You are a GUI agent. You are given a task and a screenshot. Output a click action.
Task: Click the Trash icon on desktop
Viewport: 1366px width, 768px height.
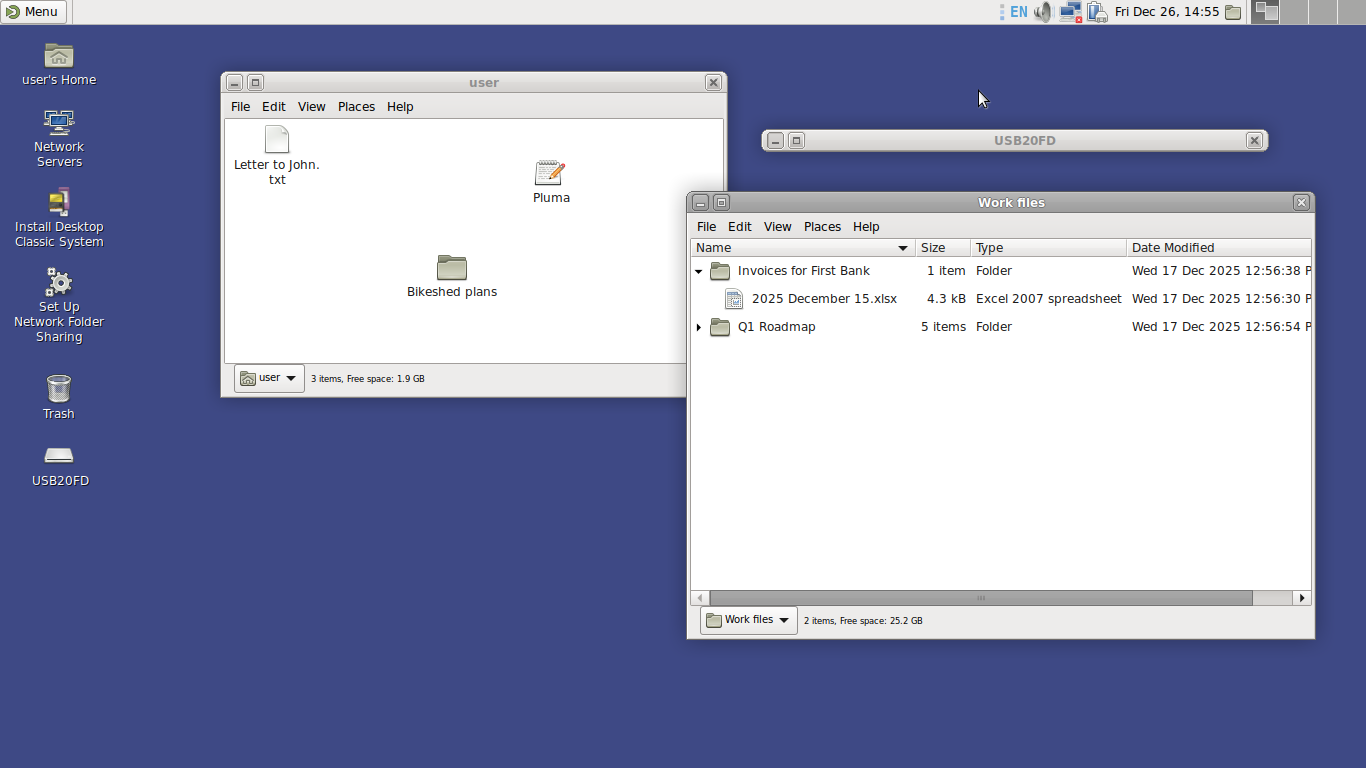point(59,389)
